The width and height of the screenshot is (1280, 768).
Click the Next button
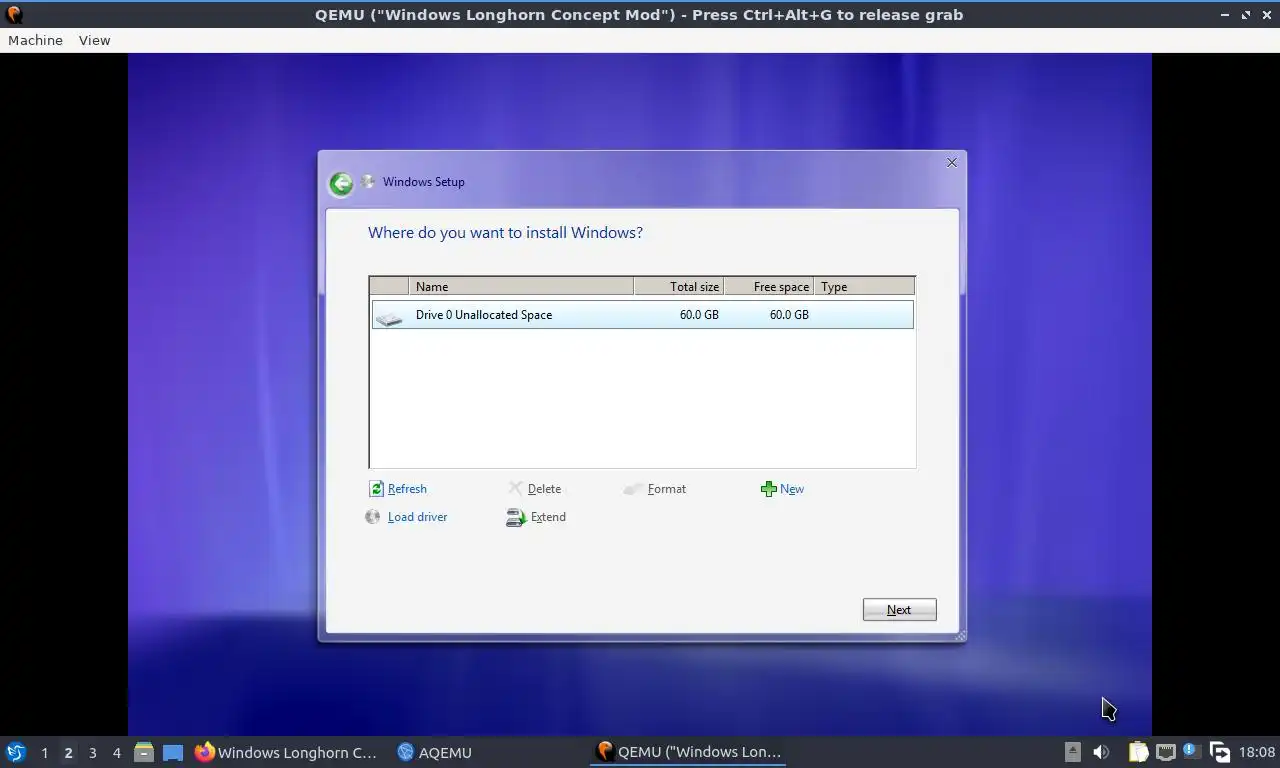coord(900,610)
